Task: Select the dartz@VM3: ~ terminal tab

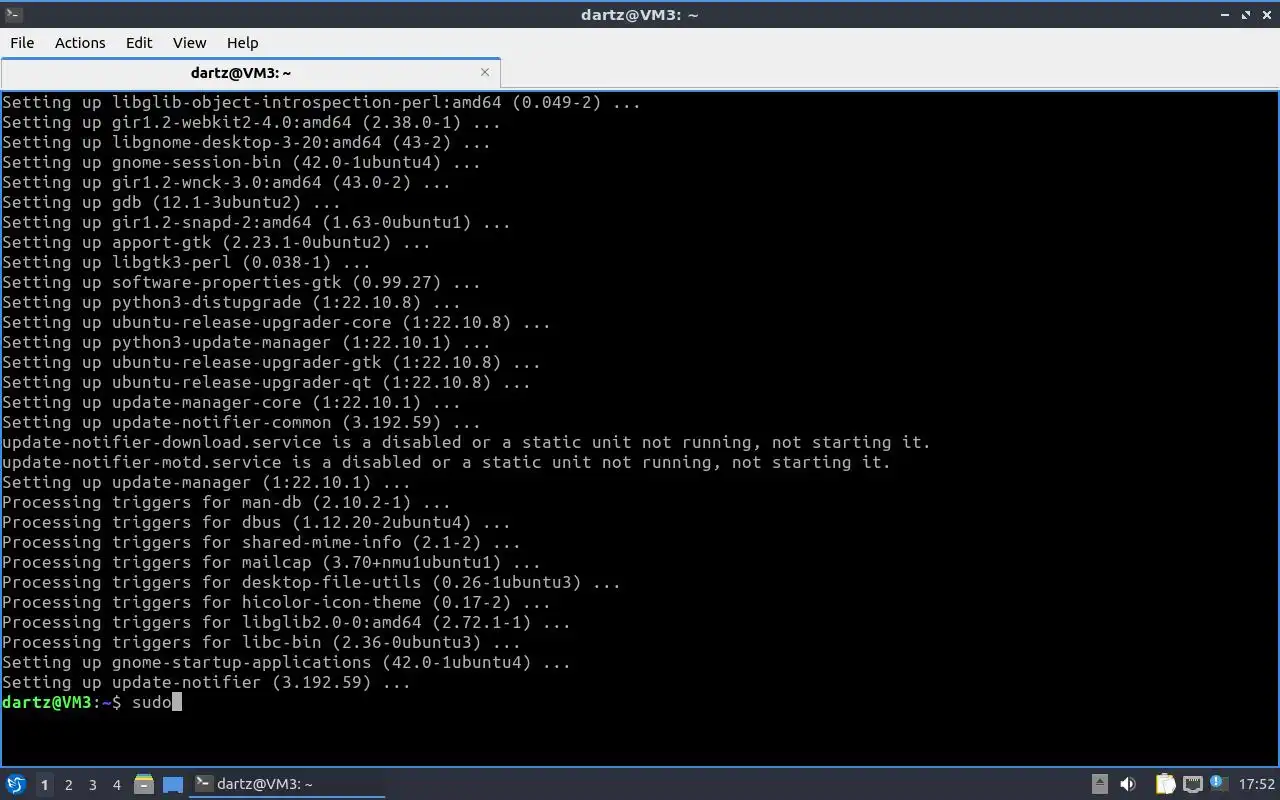Action: pos(250,72)
